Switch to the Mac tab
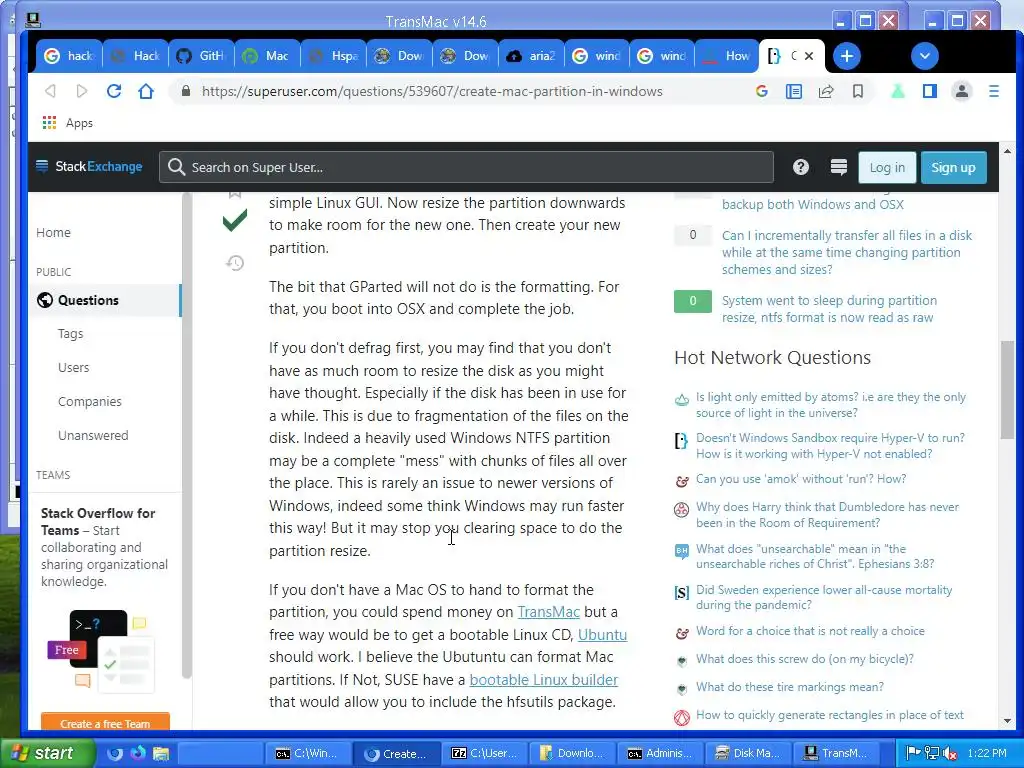The image size is (1024, 768). [267, 56]
